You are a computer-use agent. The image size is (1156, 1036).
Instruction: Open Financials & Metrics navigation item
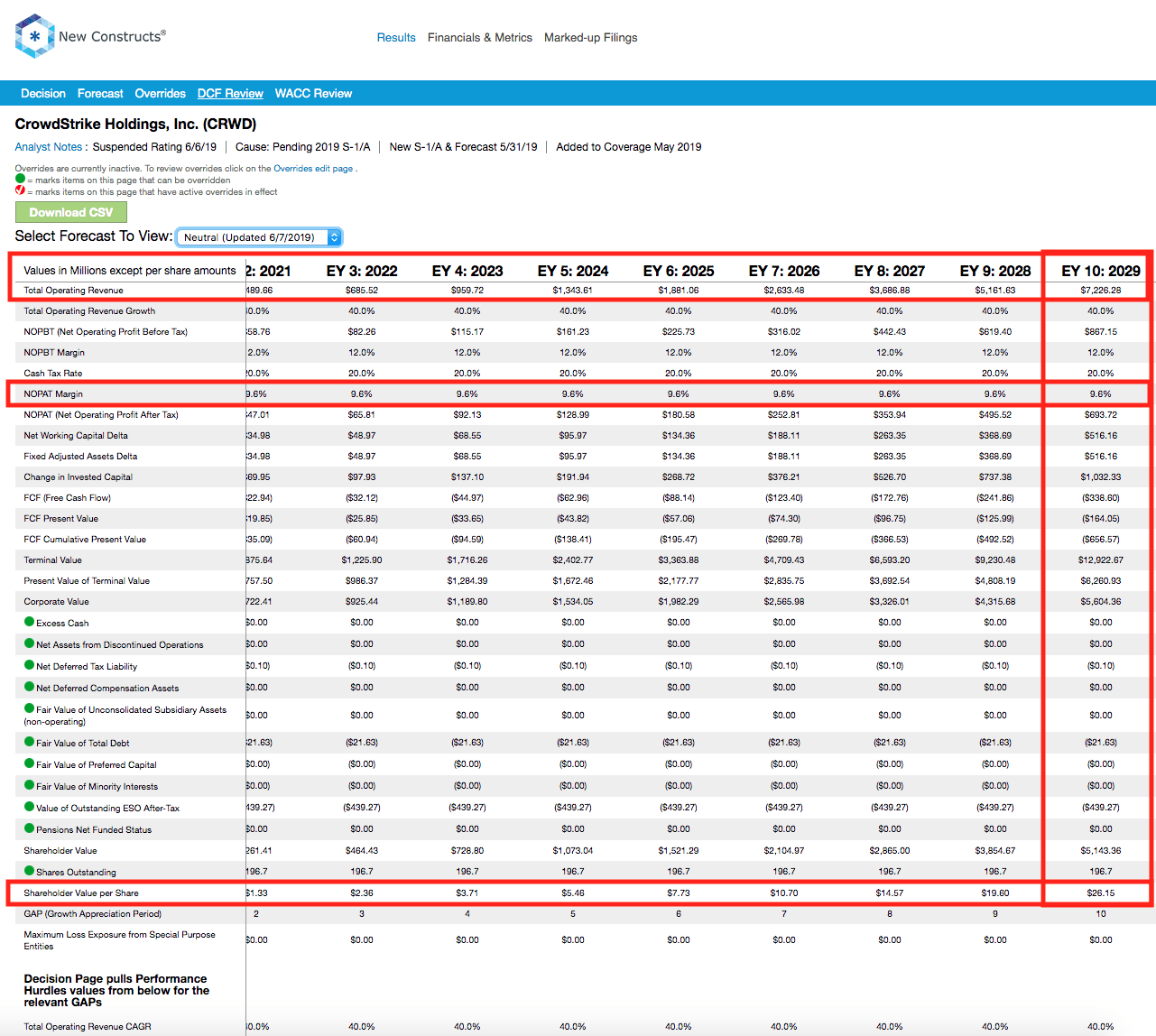[x=480, y=38]
